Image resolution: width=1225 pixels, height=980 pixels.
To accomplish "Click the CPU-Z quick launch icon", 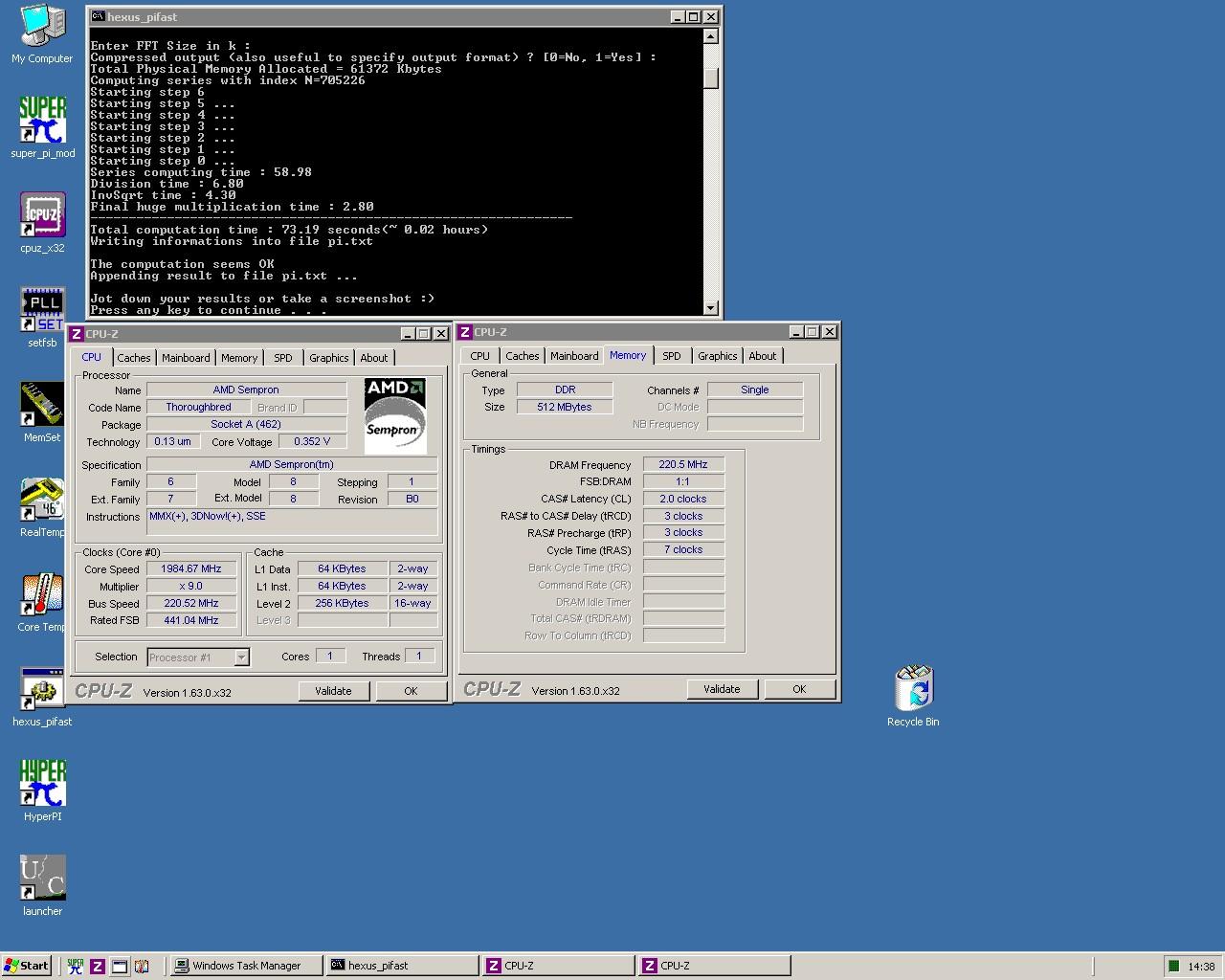I will [x=97, y=966].
